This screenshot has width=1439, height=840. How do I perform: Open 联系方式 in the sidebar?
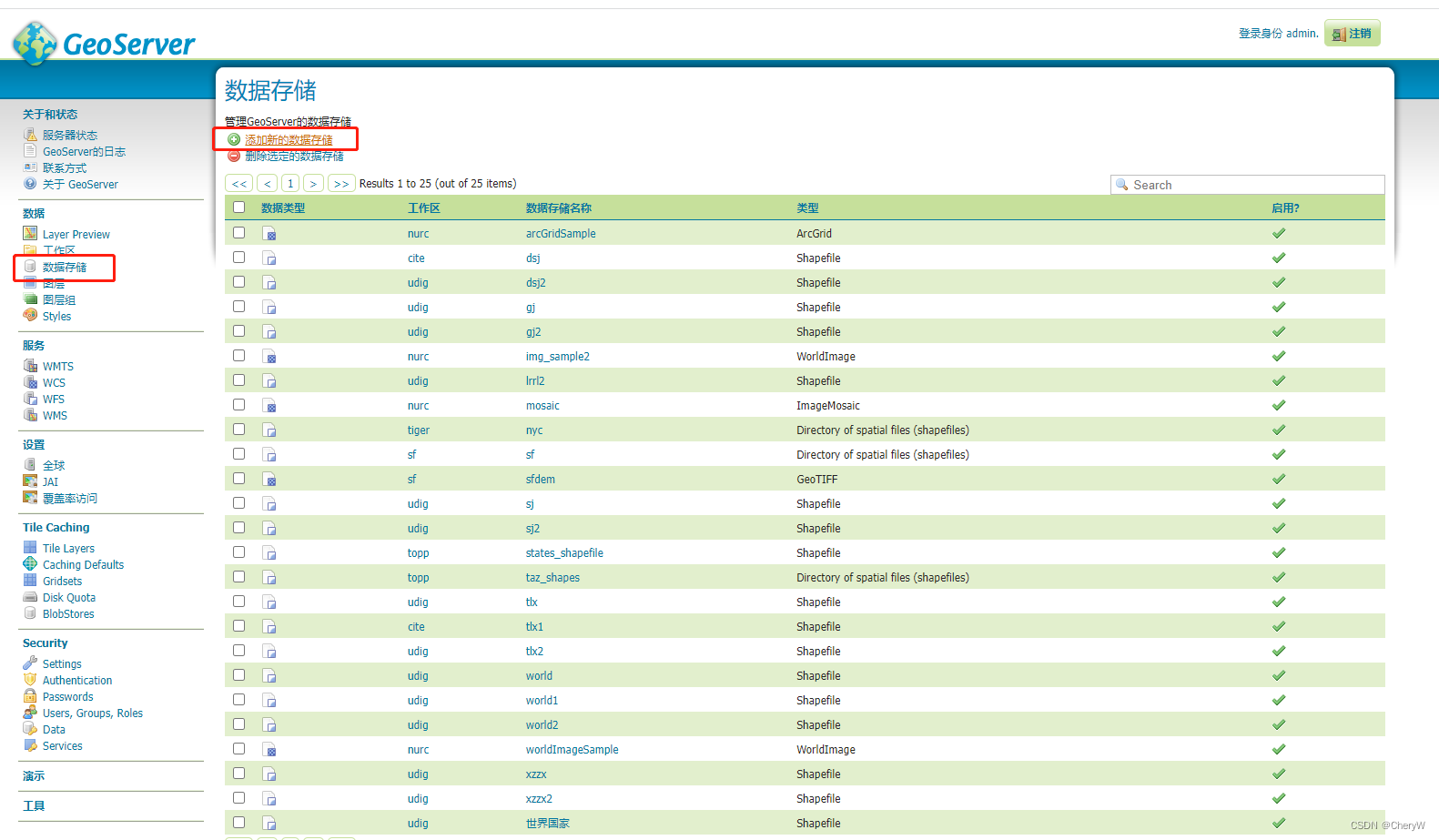click(65, 167)
